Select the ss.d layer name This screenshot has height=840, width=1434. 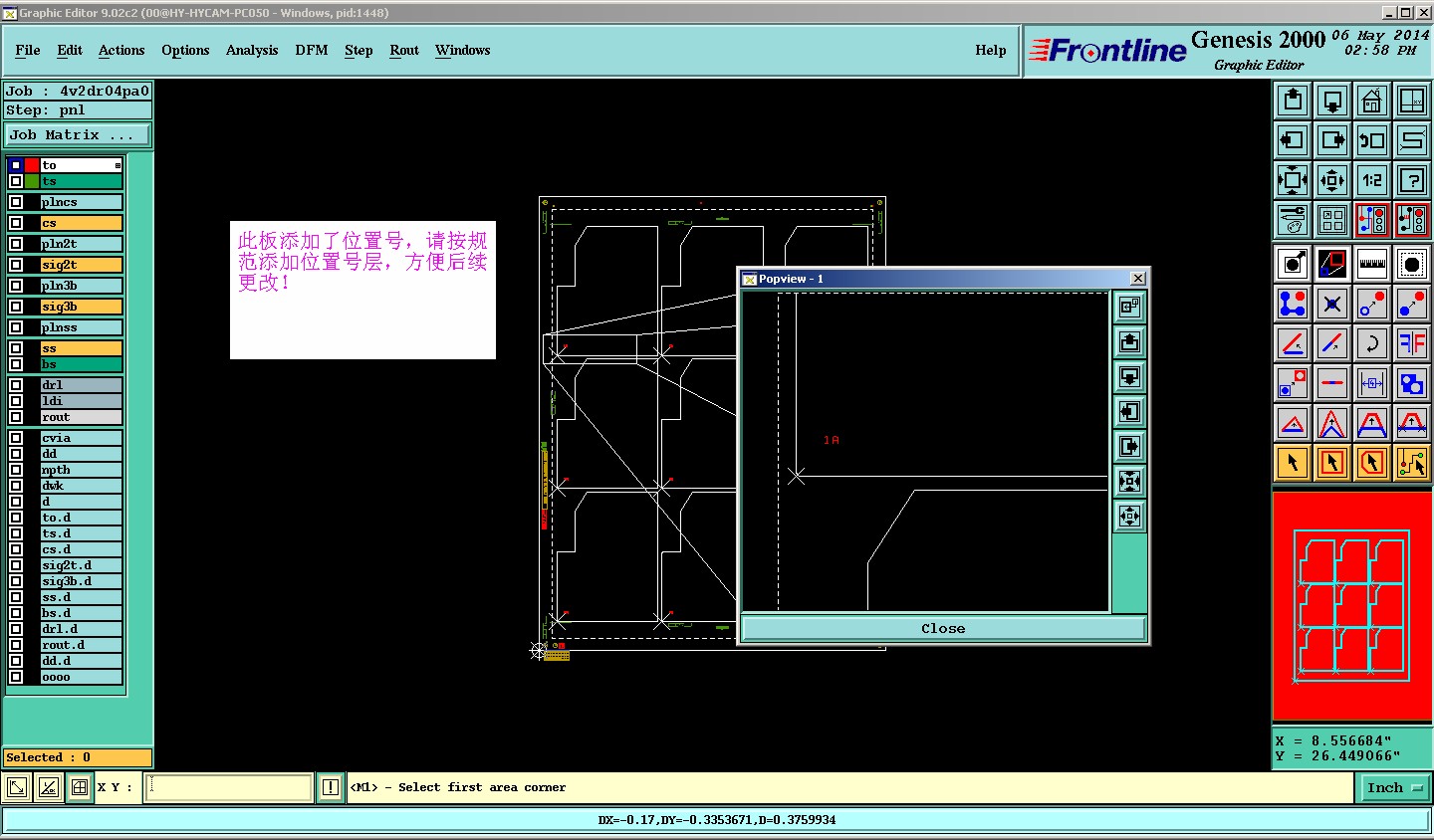pyautogui.click(x=81, y=597)
